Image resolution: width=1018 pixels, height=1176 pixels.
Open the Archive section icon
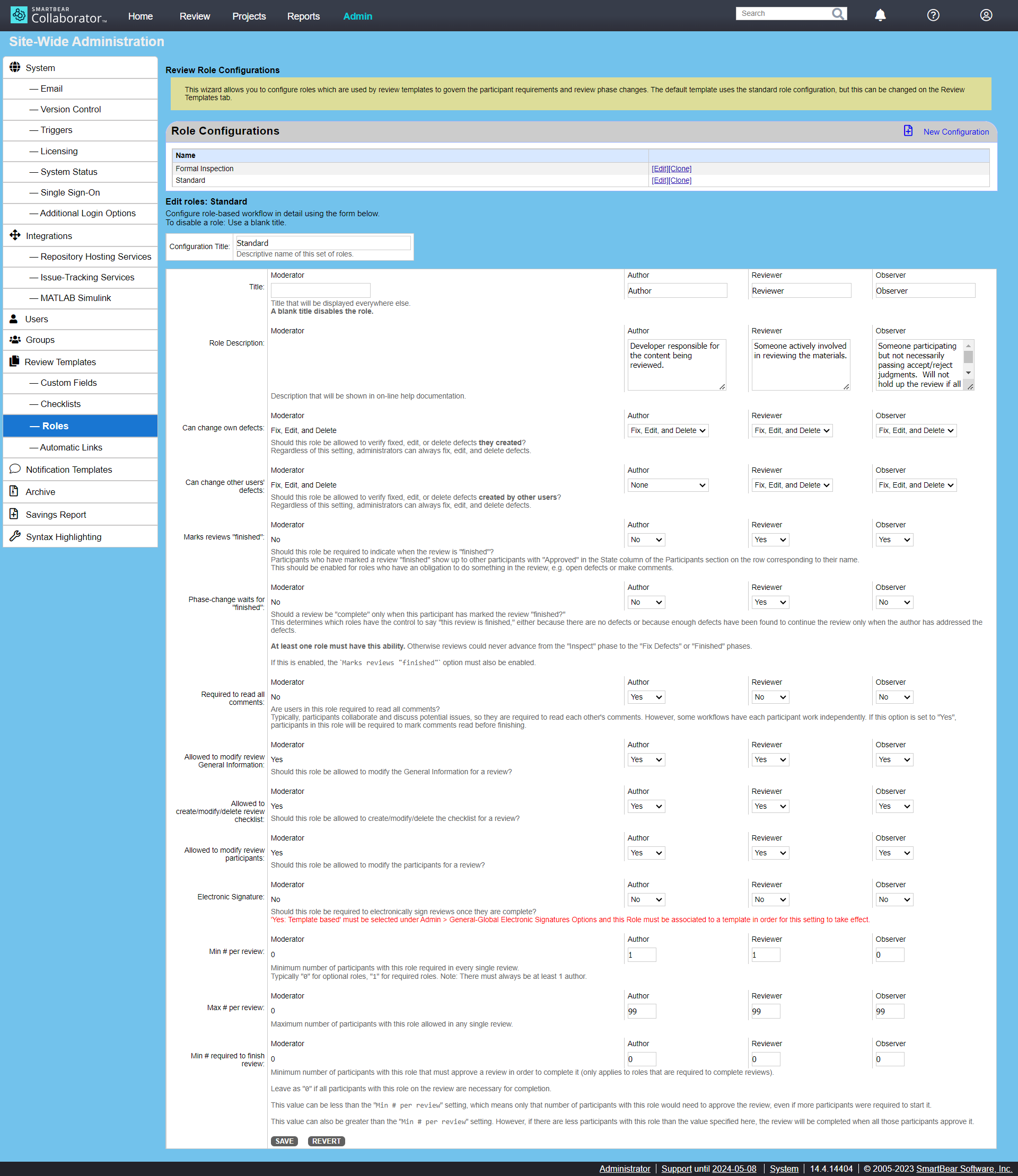click(14, 492)
